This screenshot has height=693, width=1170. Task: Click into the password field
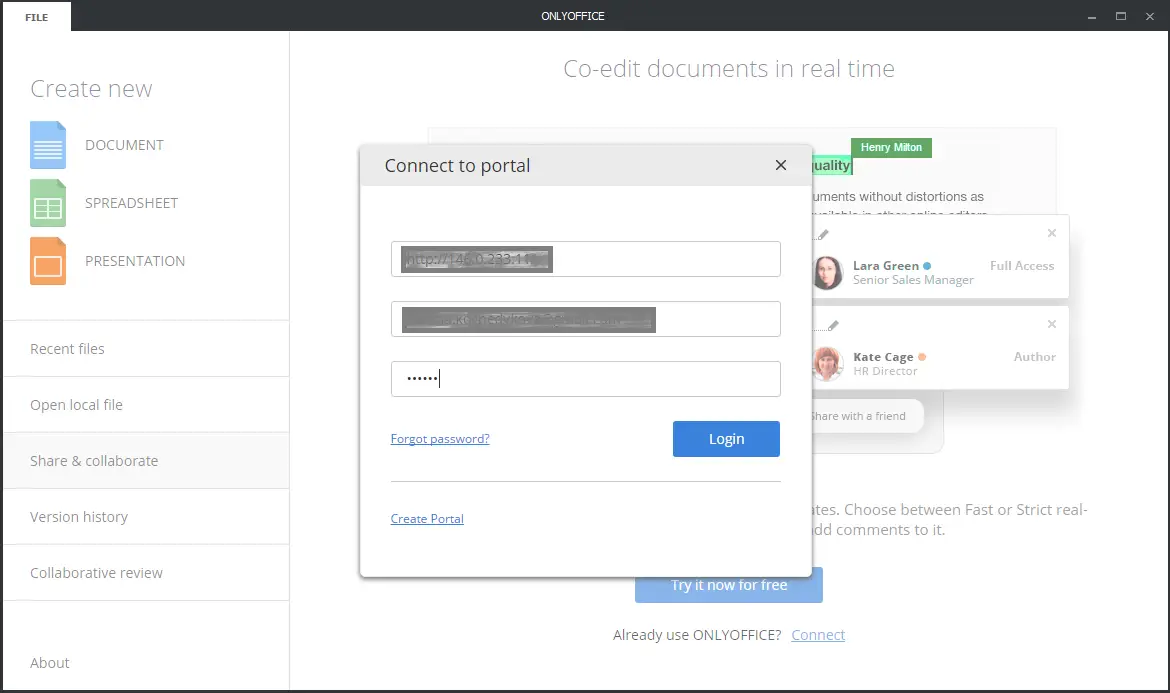(586, 379)
